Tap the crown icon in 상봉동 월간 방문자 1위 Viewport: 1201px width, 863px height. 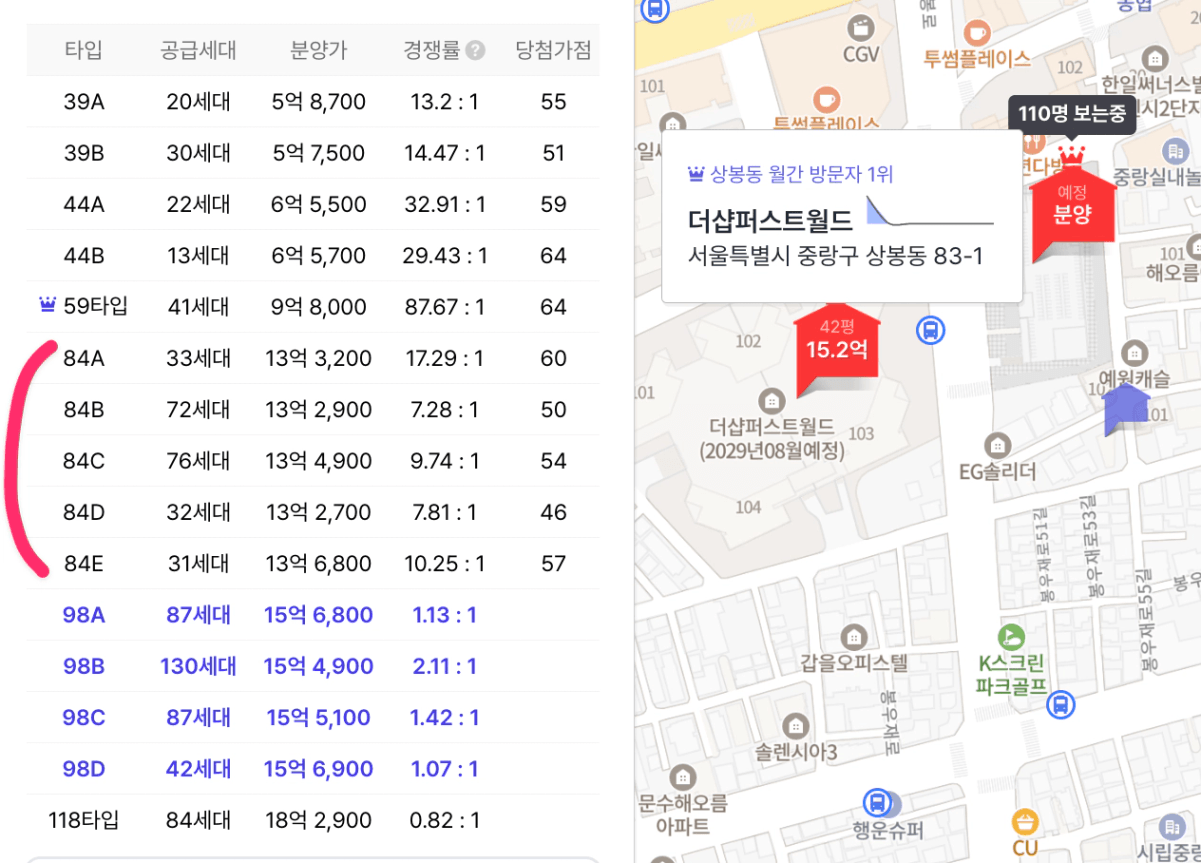[696, 175]
